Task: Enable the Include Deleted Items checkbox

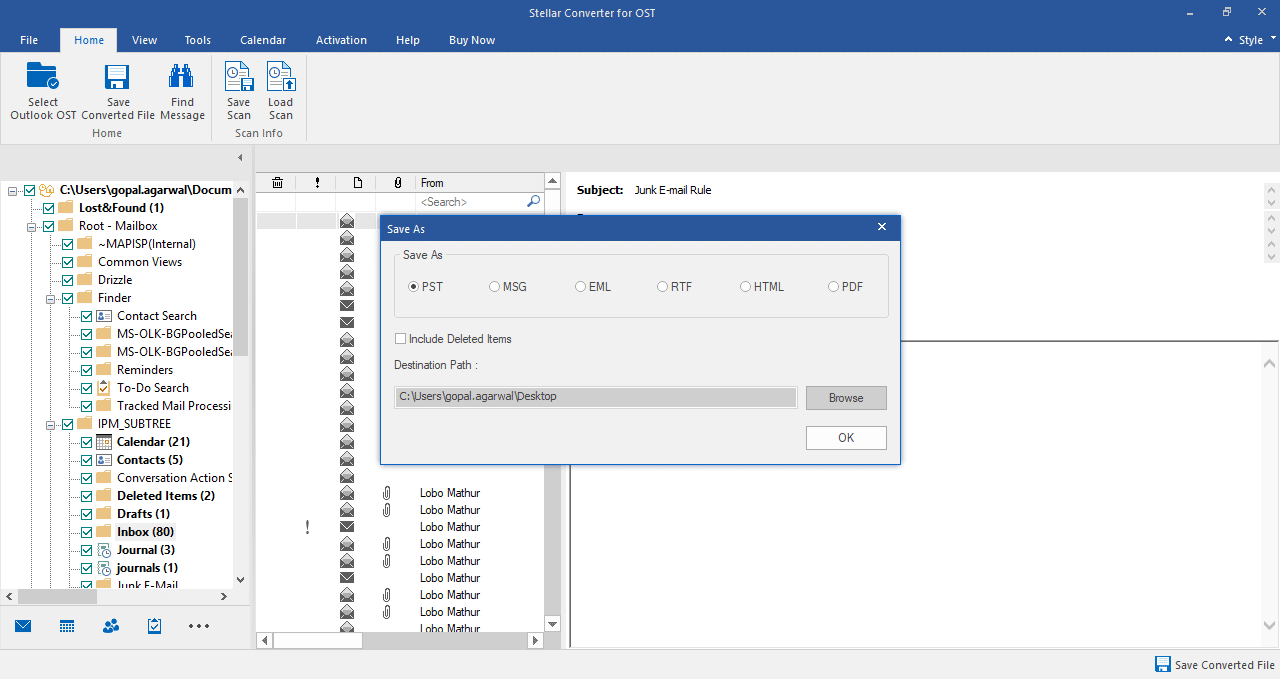Action: pyautogui.click(x=401, y=339)
